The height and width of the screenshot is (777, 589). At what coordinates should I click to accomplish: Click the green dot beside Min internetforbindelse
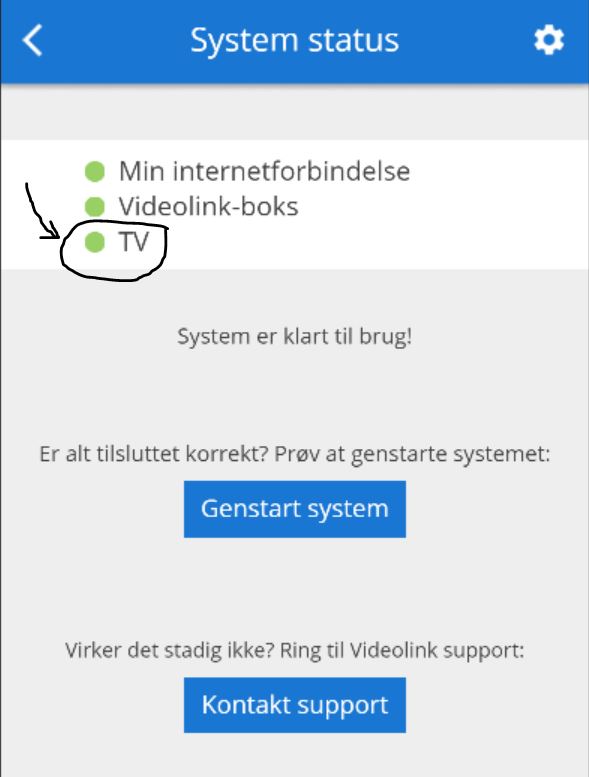95,171
